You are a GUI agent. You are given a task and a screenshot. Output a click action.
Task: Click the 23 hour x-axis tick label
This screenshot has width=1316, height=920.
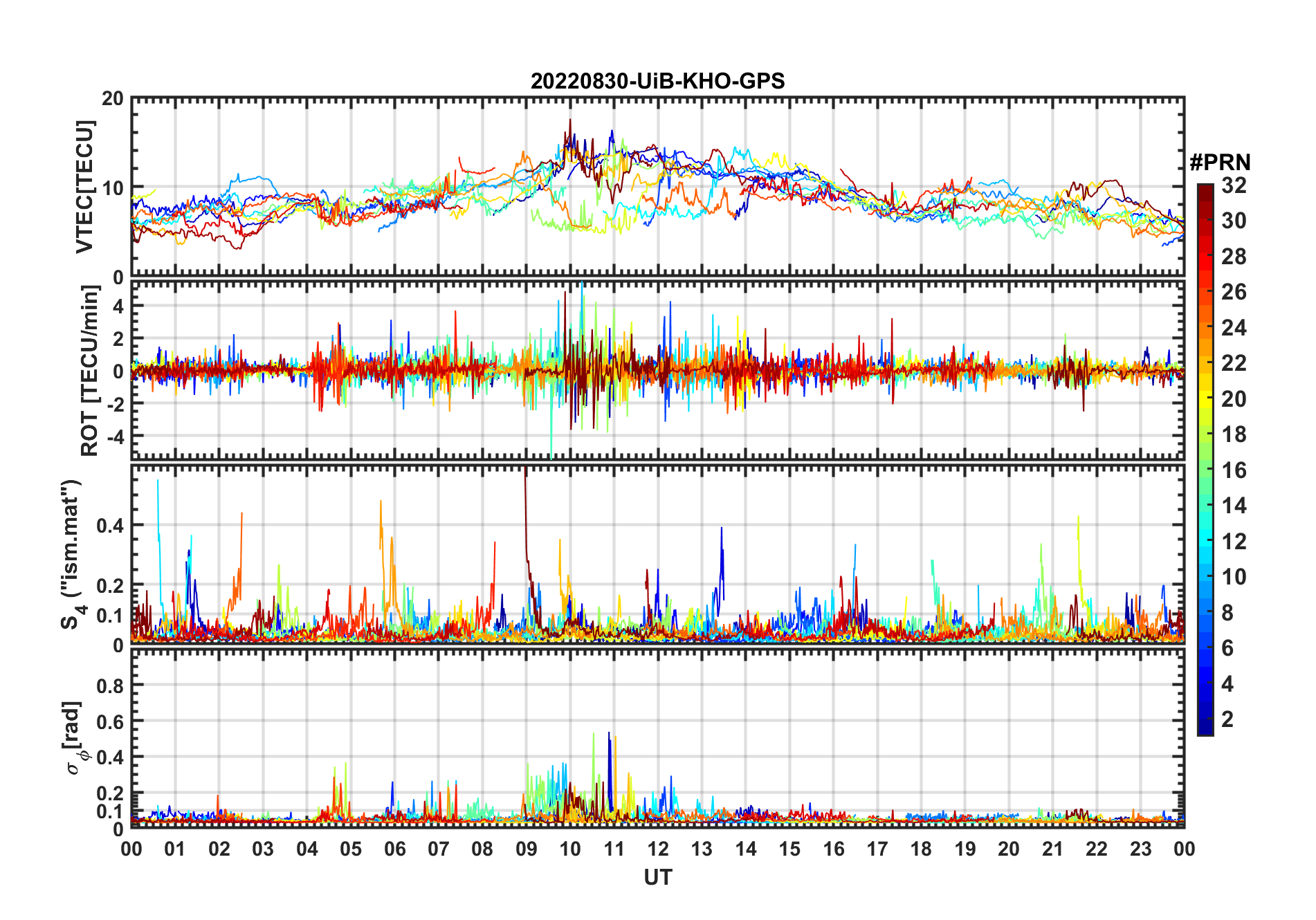pos(1140,849)
